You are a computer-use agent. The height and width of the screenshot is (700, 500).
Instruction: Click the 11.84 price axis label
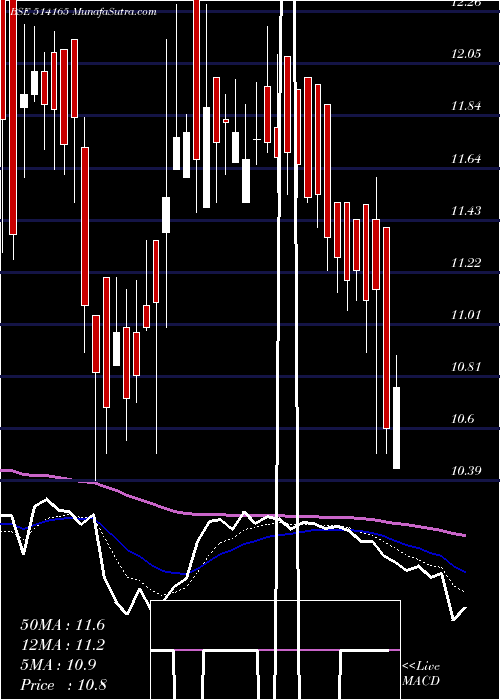click(x=466, y=106)
